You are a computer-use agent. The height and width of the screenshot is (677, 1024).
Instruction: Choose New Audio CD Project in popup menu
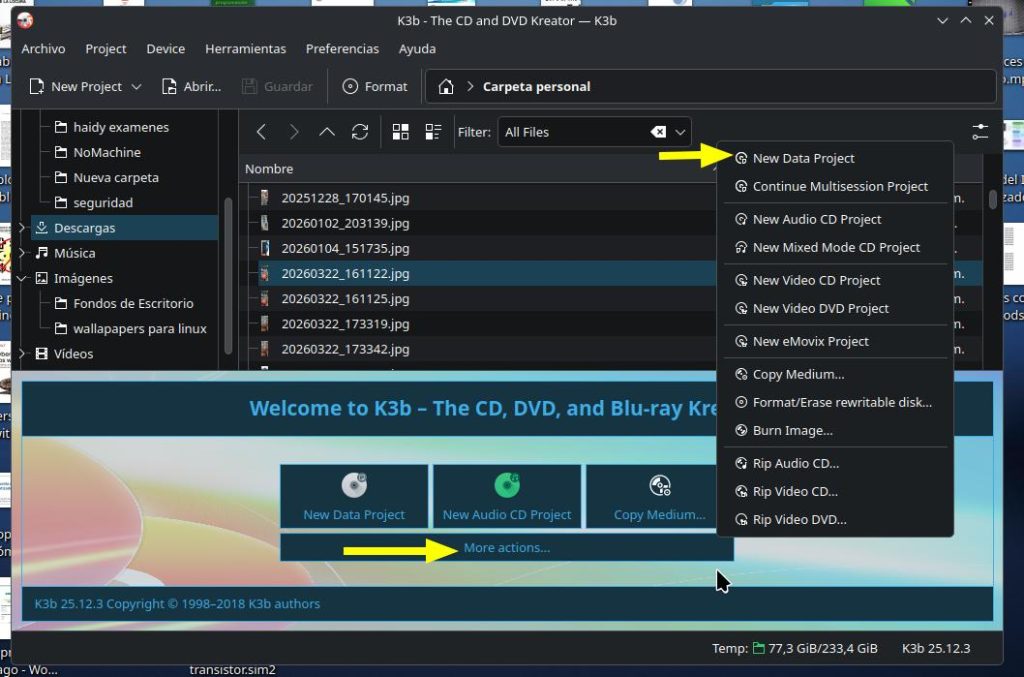[835, 219]
